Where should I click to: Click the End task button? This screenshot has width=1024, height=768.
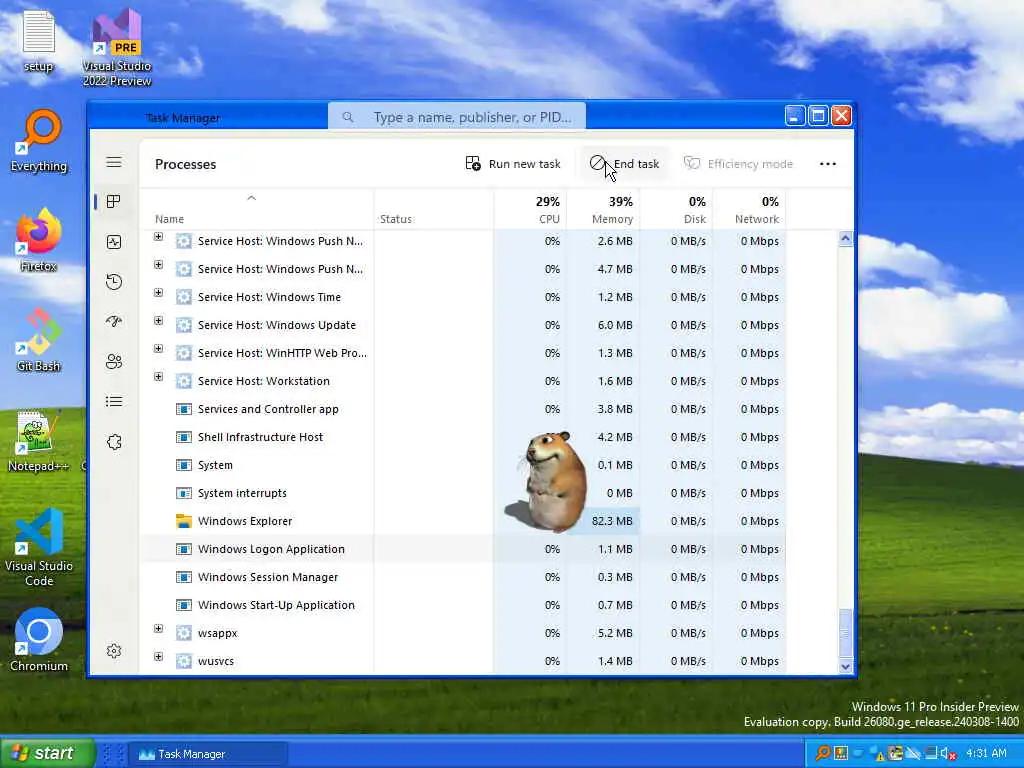tap(624, 164)
